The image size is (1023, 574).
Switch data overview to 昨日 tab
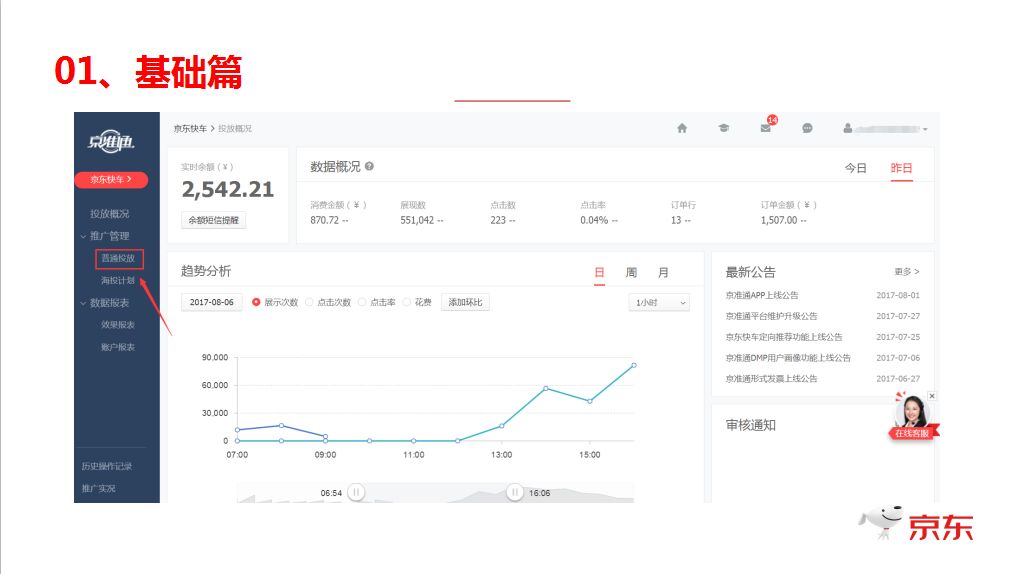pos(901,168)
